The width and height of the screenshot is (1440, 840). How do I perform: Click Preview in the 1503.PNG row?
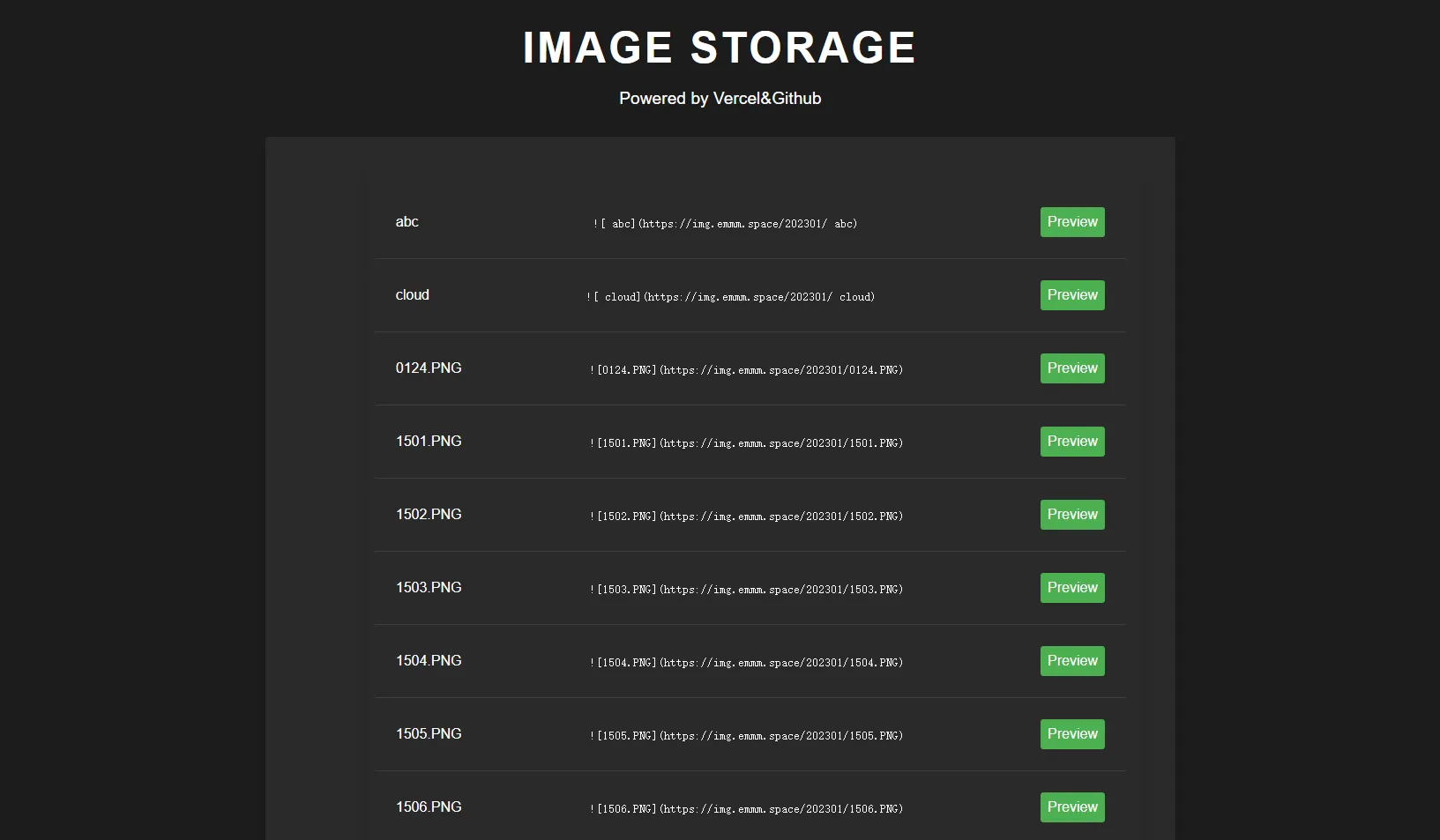point(1071,588)
